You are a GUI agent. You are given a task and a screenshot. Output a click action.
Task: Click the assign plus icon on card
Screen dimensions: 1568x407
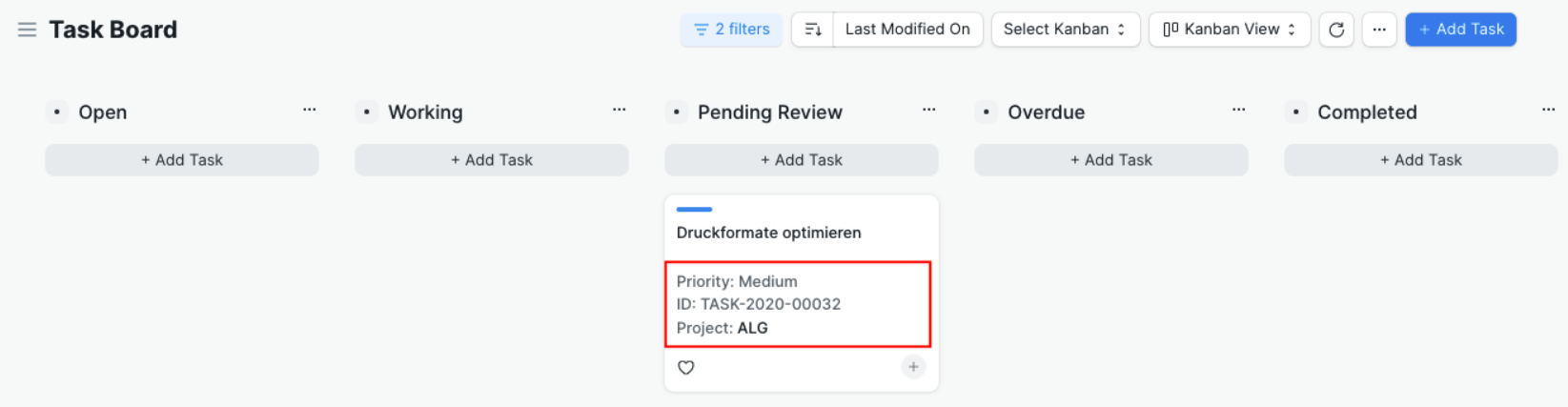(x=913, y=367)
